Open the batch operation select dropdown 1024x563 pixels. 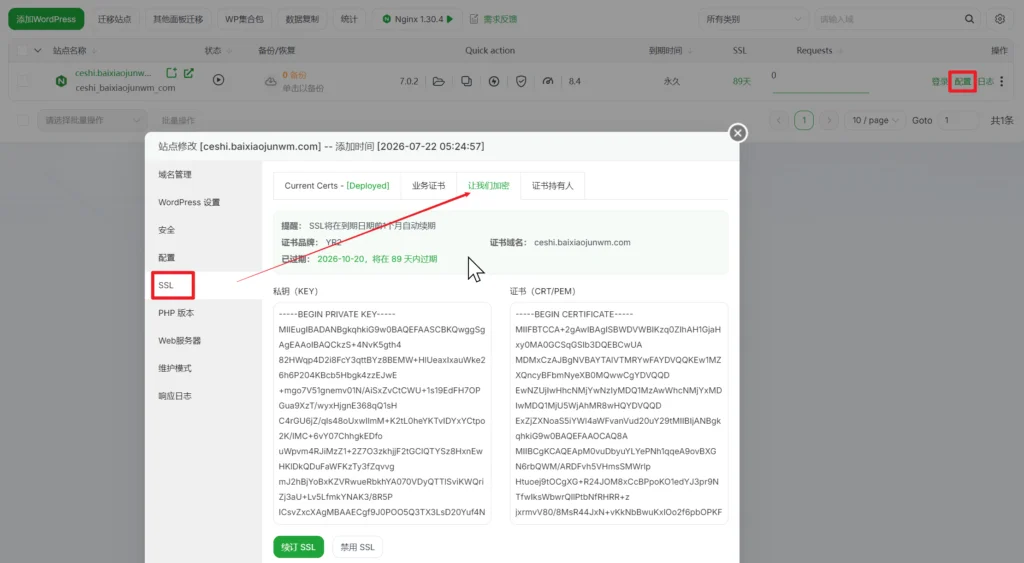pos(91,120)
